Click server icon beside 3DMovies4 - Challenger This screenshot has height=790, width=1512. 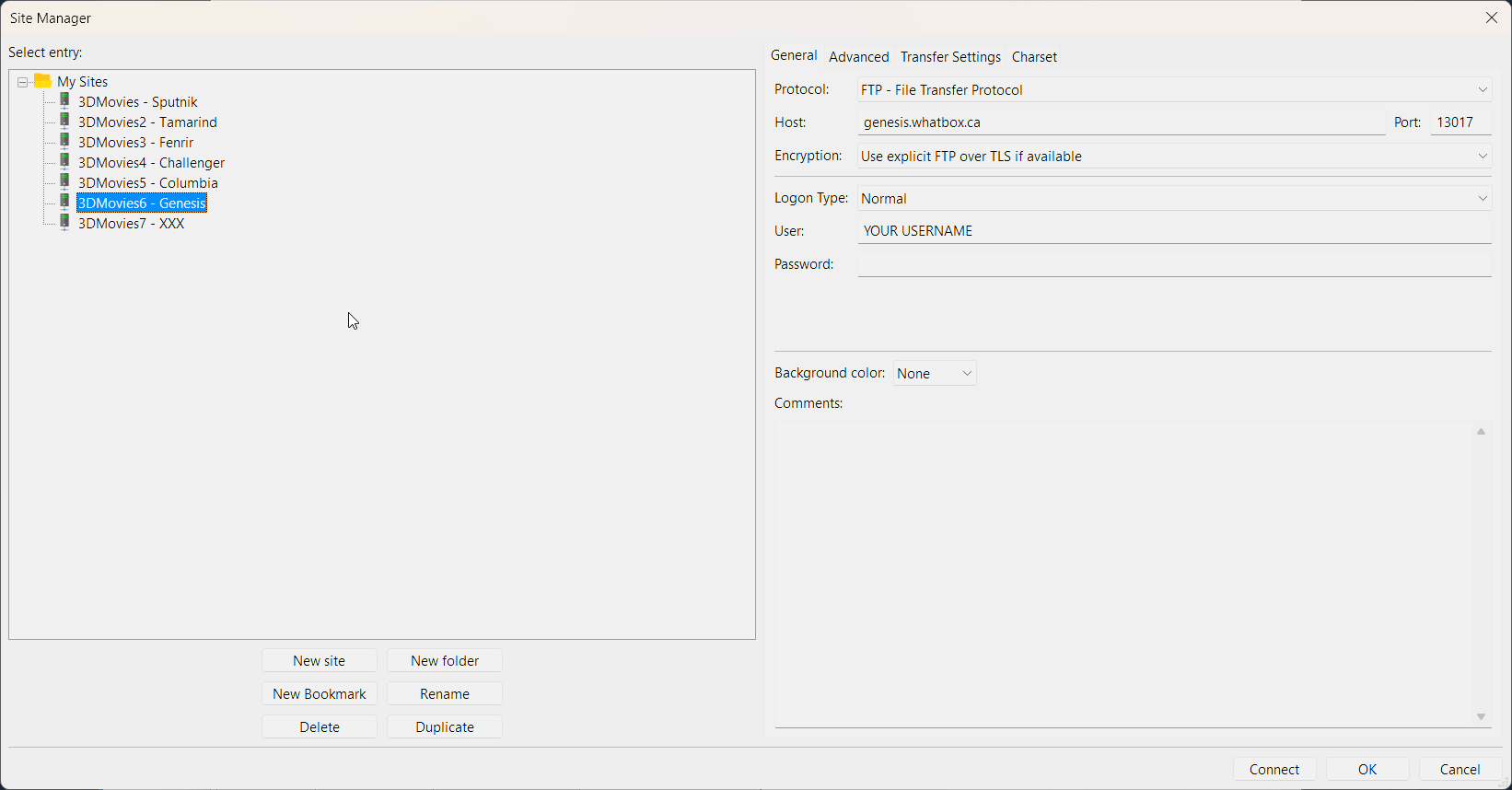(x=64, y=162)
